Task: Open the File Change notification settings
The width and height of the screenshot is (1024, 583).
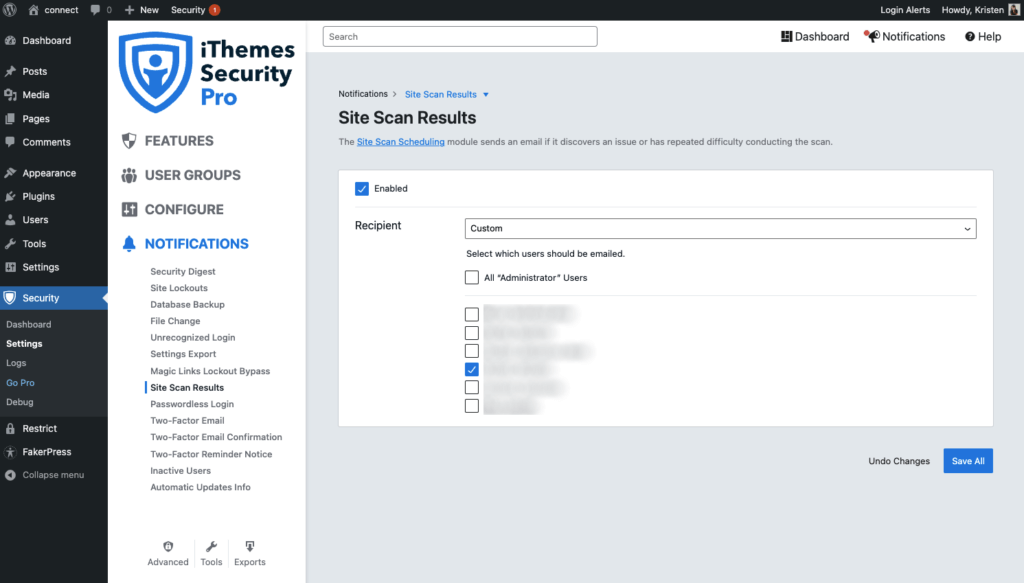Action: (175, 321)
